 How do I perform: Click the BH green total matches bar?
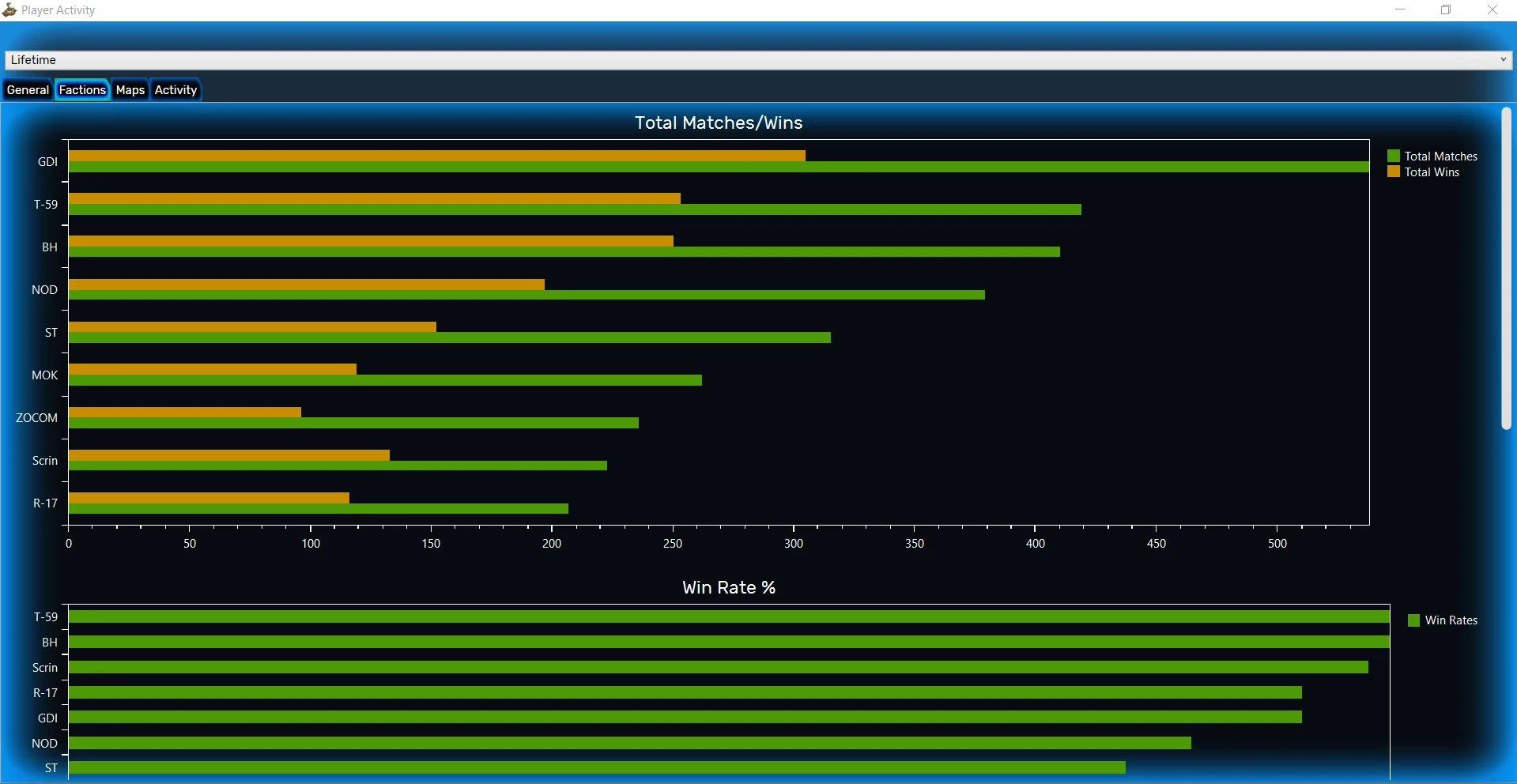[x=564, y=252]
